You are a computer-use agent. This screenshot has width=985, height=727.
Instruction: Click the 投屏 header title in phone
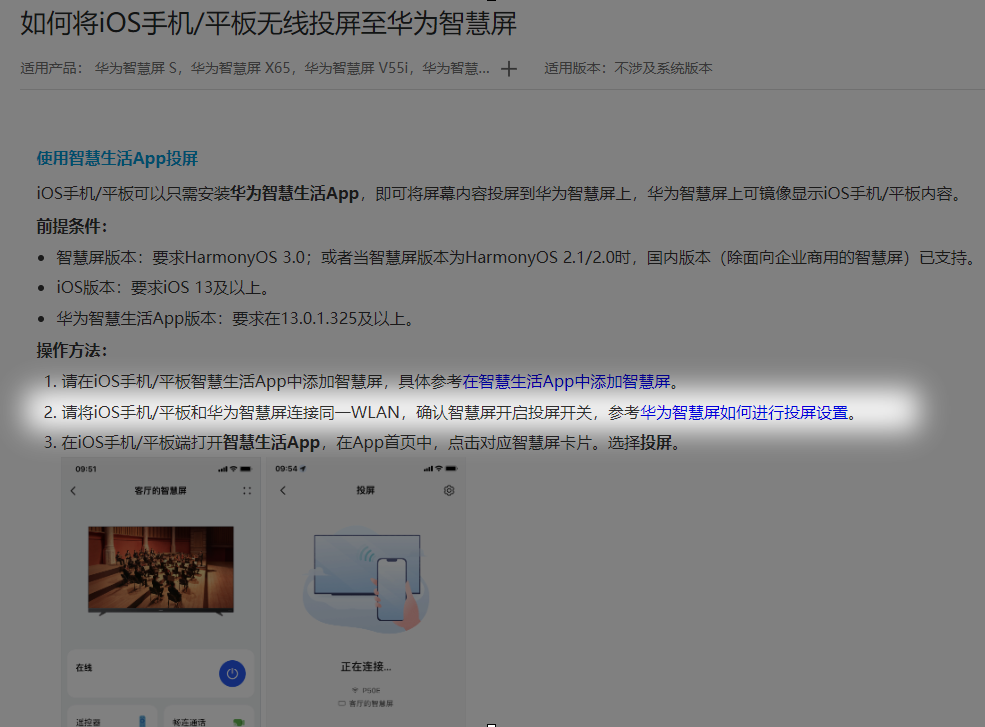(366, 490)
